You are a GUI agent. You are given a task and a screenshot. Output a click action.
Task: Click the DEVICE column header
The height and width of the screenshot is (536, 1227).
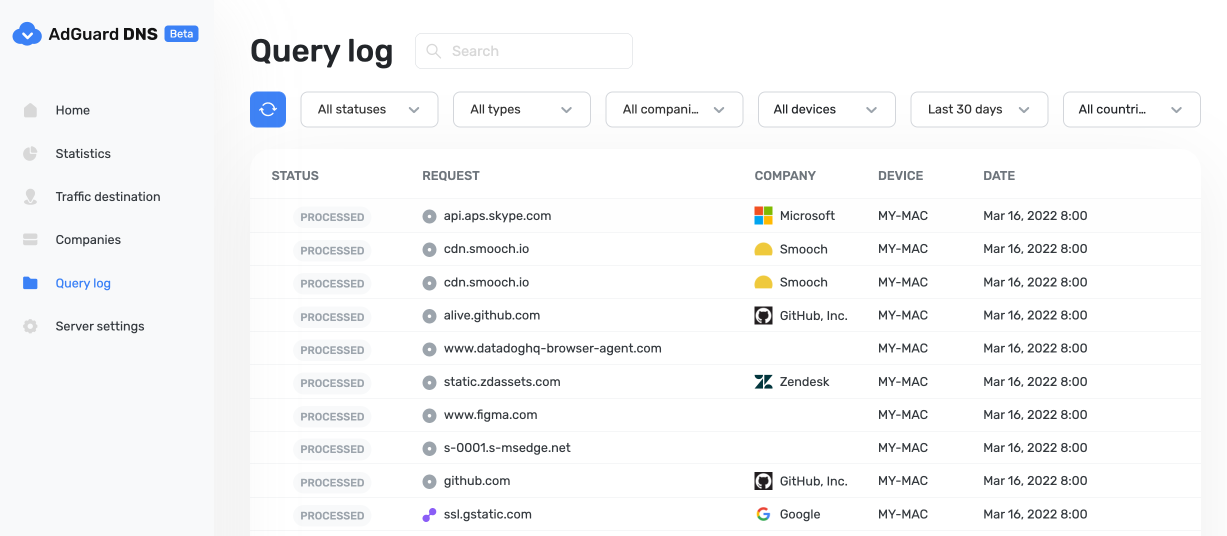(901, 175)
